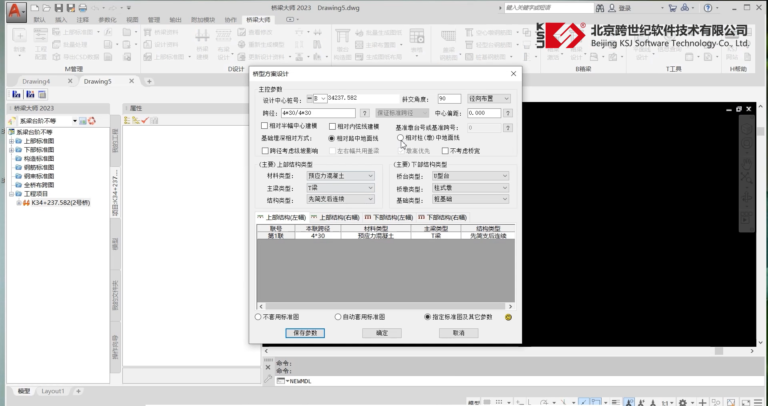
Task: Click the 工程配置 ribbon icon
Action: (41, 43)
